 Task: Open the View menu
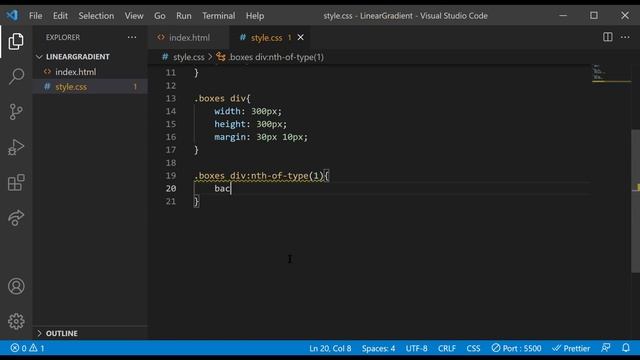[x=134, y=16]
